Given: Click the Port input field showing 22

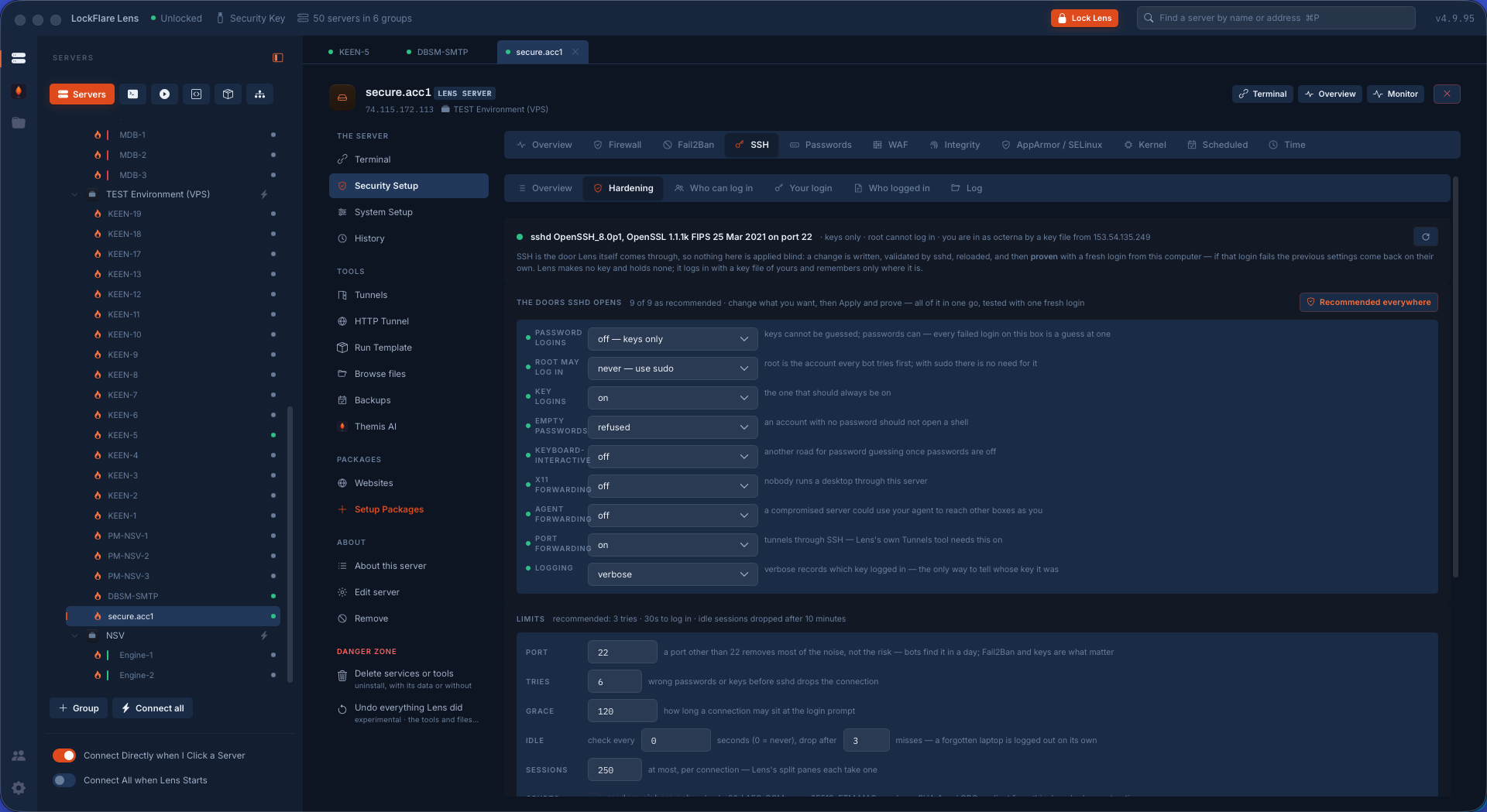Looking at the screenshot, I should click(623, 652).
